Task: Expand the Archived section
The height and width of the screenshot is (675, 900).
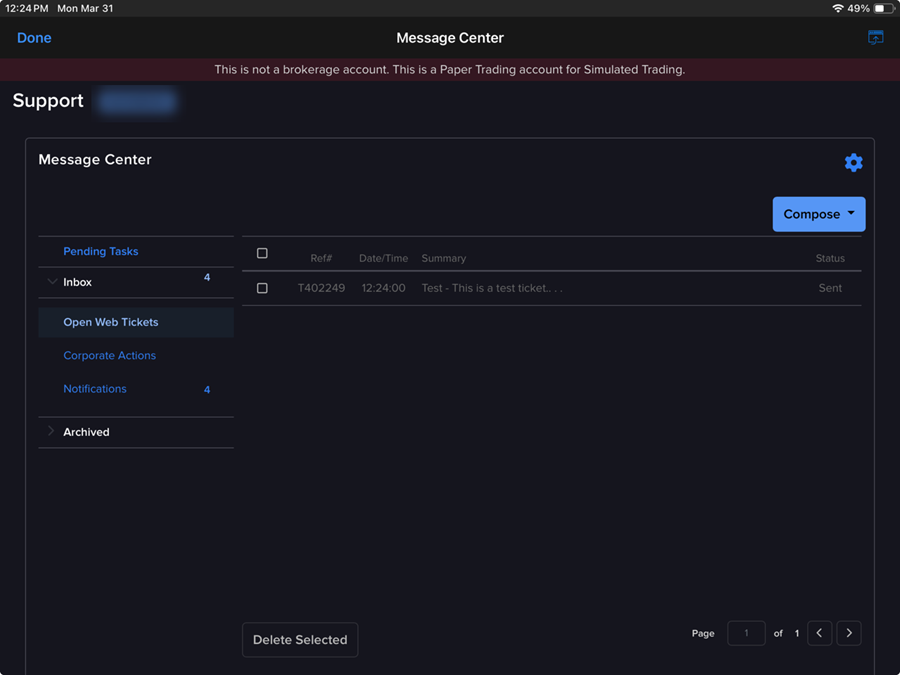Action: pyautogui.click(x=51, y=431)
